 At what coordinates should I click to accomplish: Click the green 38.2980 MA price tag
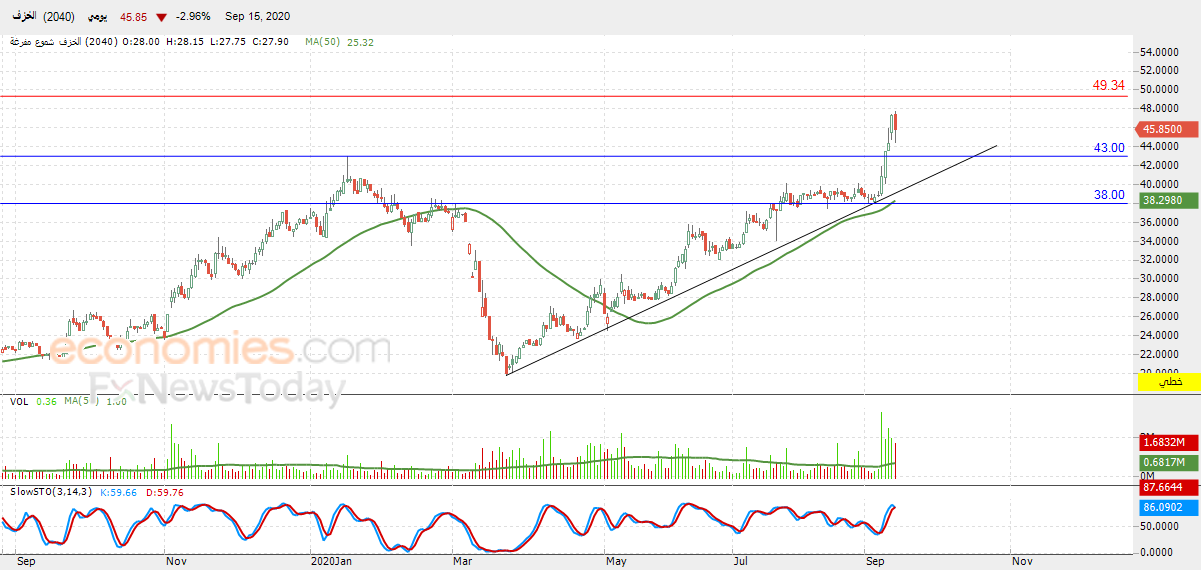(x=1167, y=200)
